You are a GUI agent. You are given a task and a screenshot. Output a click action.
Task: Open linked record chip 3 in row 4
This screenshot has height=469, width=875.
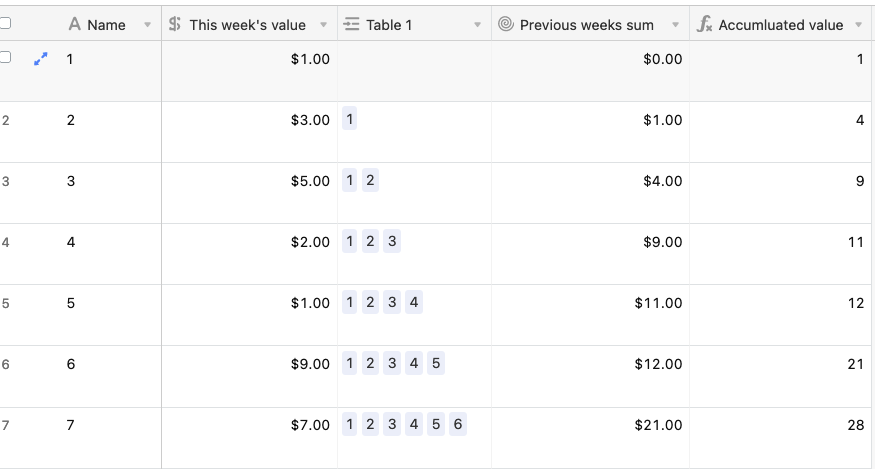pos(392,241)
